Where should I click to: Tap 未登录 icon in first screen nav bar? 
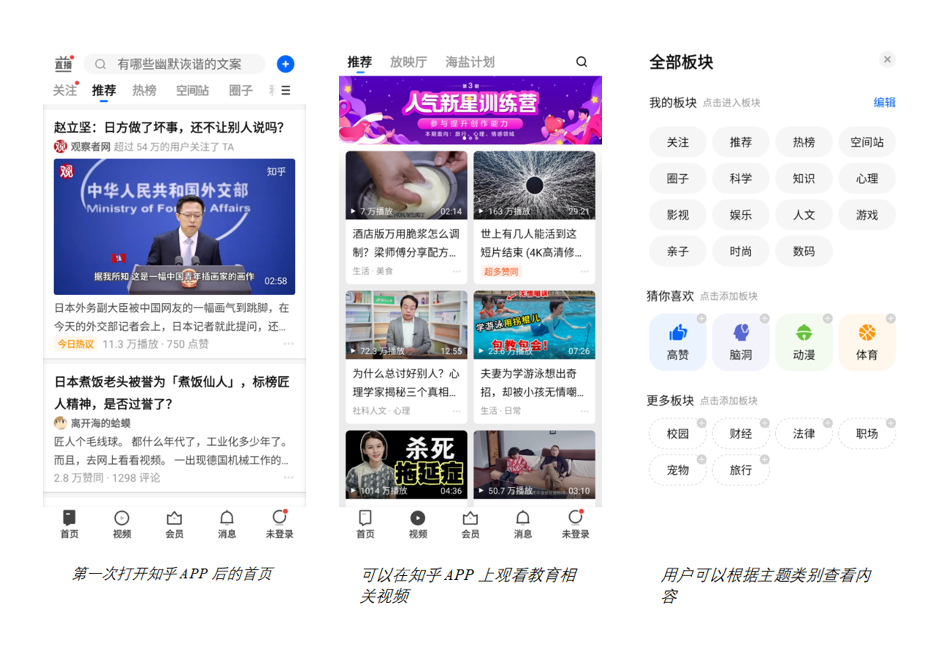279,524
